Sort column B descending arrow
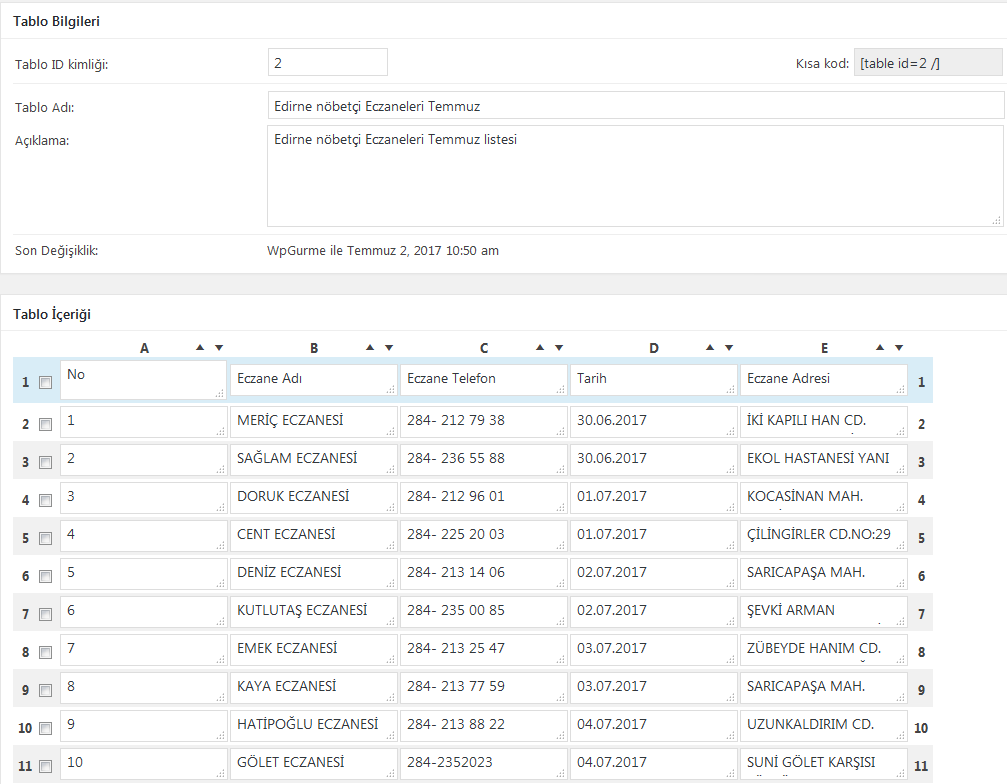This screenshot has height=784, width=1007. pos(389,347)
